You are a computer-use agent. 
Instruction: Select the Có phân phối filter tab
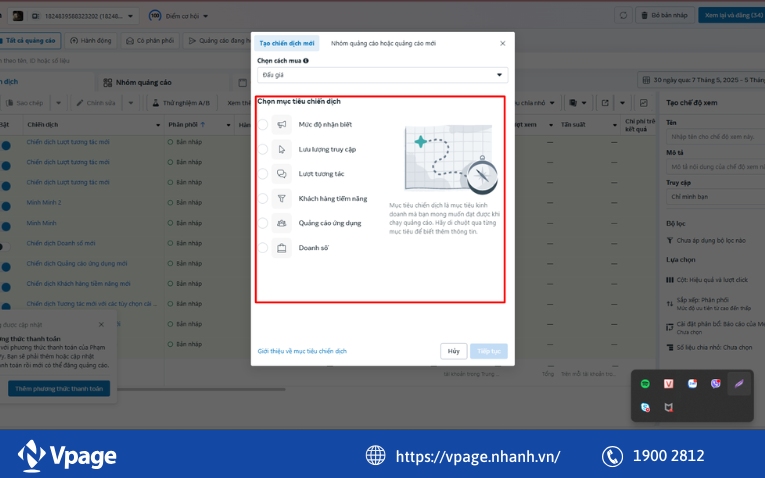click(150, 40)
